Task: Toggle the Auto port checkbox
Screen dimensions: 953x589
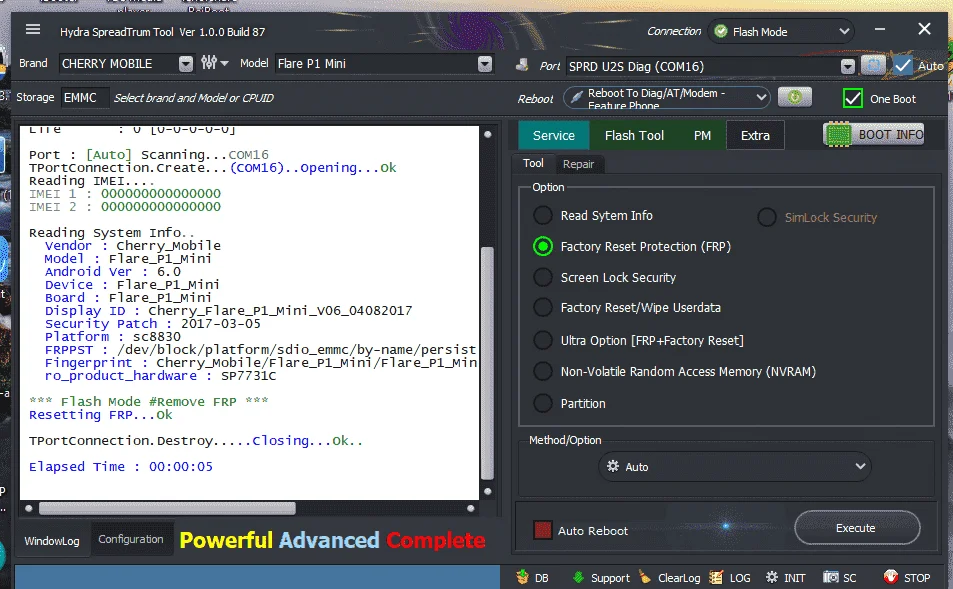Action: [x=903, y=65]
